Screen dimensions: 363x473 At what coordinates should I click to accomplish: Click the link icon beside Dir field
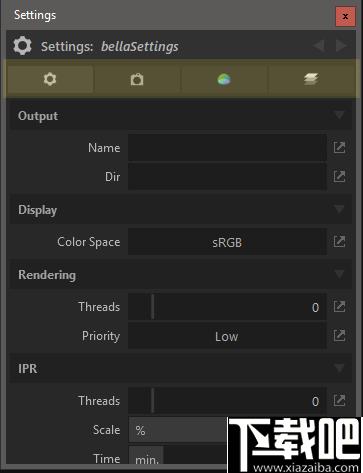339,176
